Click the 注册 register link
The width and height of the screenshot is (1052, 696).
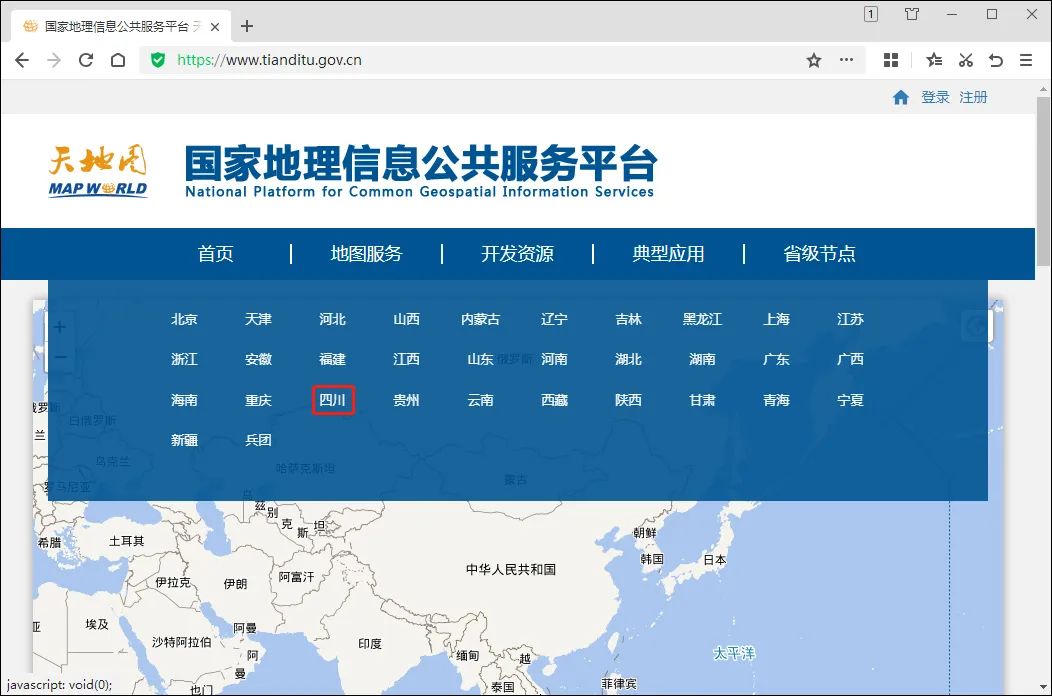[973, 97]
